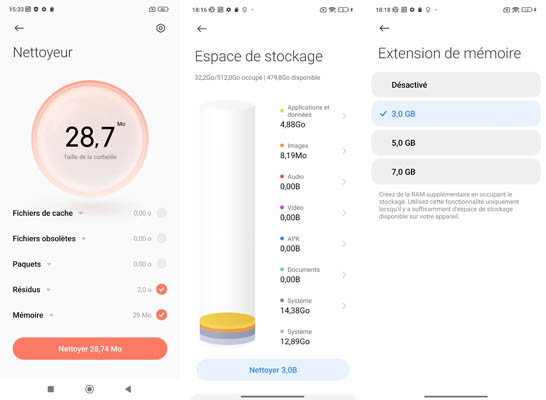546x400 pixels.
Task: Open Nettoyeur settings gear icon
Action: [161, 28]
